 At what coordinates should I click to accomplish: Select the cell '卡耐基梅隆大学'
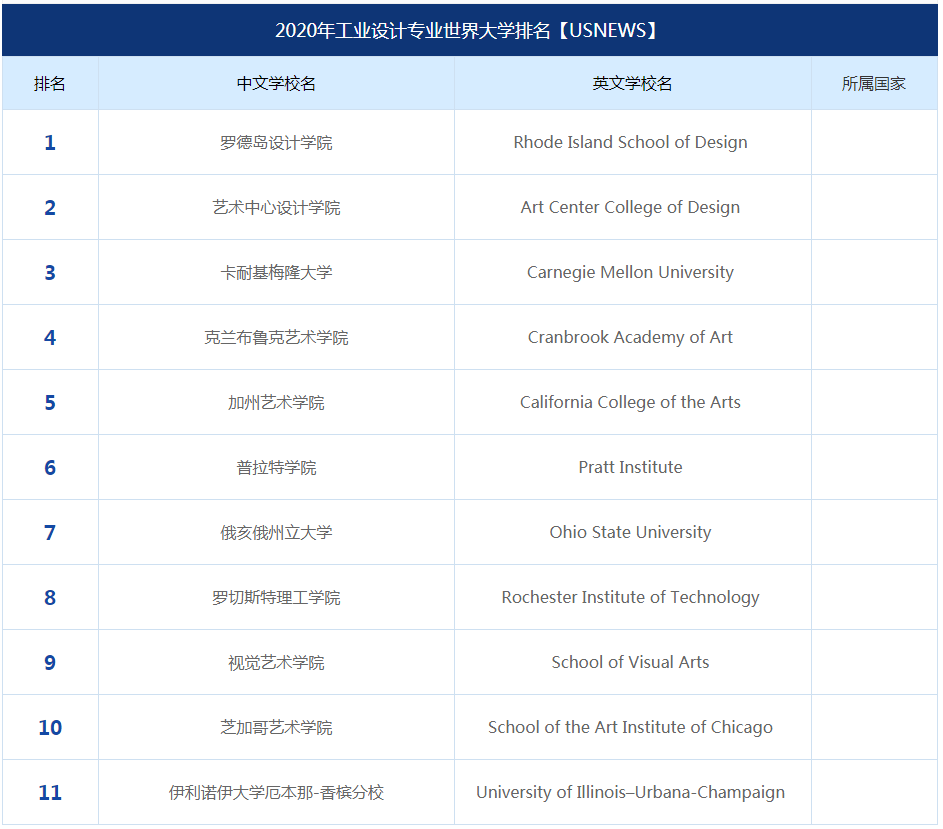[276, 273]
